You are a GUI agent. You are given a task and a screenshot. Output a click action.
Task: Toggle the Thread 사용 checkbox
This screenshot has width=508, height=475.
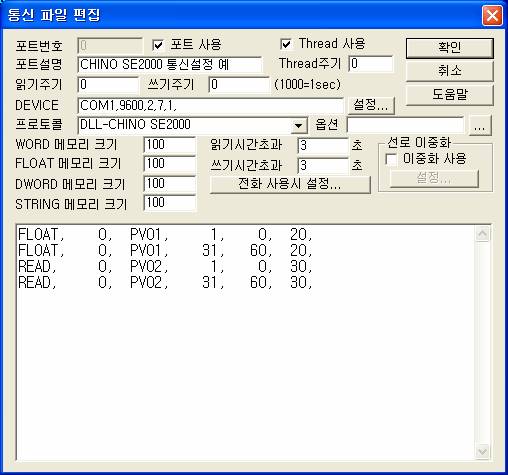coord(286,44)
